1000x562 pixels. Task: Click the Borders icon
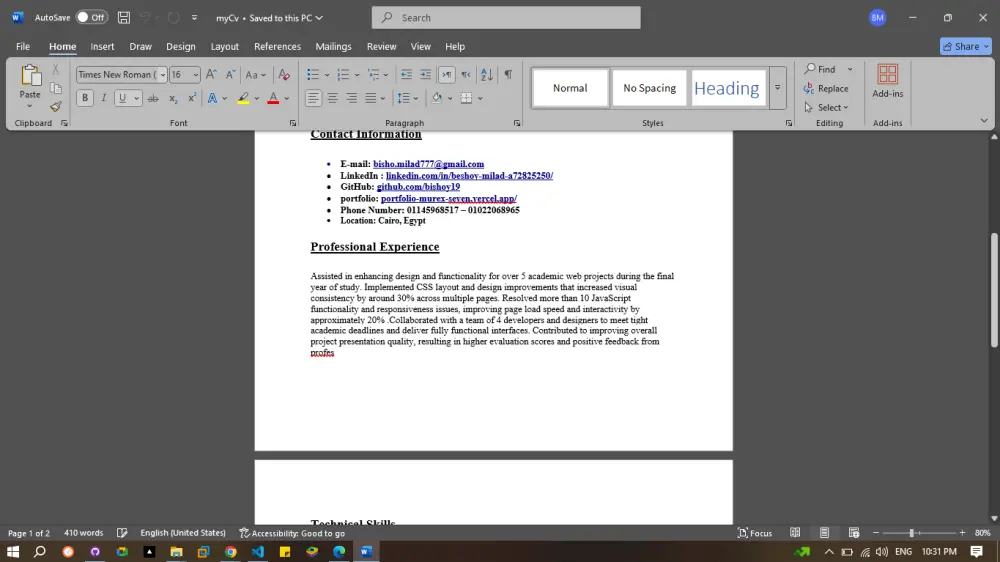466,98
